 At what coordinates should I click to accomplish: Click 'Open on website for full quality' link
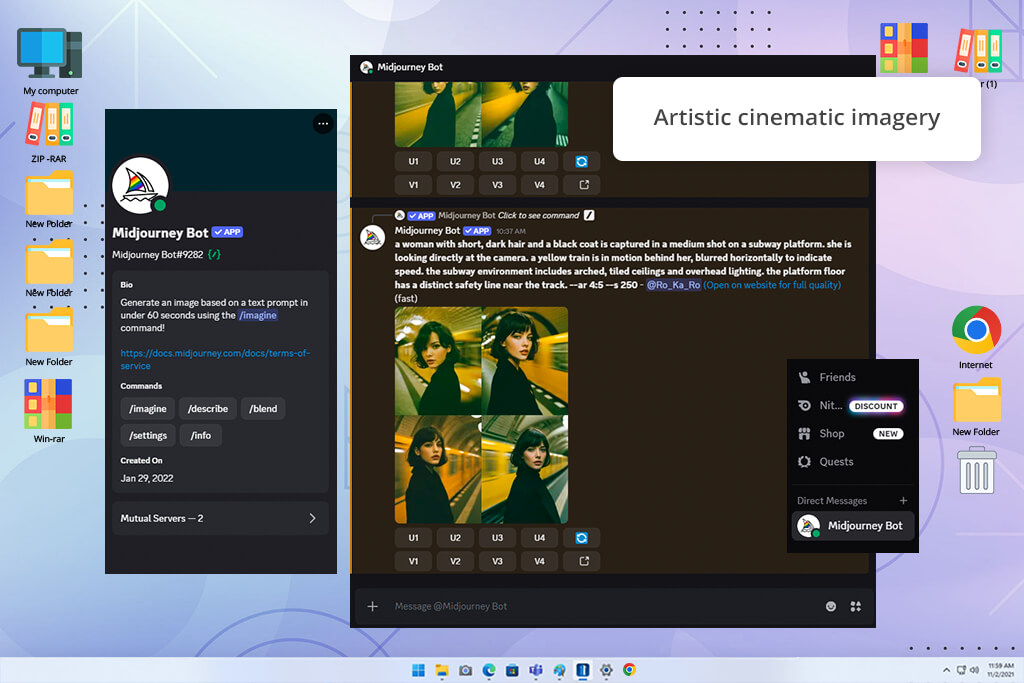click(x=772, y=285)
